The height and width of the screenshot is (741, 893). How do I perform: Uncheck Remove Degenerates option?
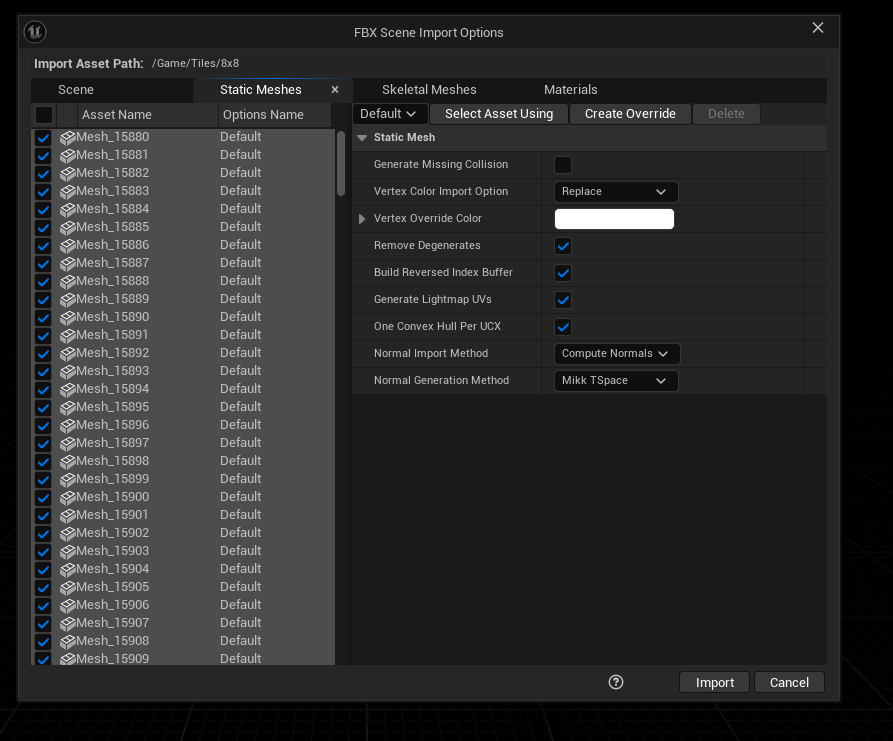pyautogui.click(x=563, y=246)
